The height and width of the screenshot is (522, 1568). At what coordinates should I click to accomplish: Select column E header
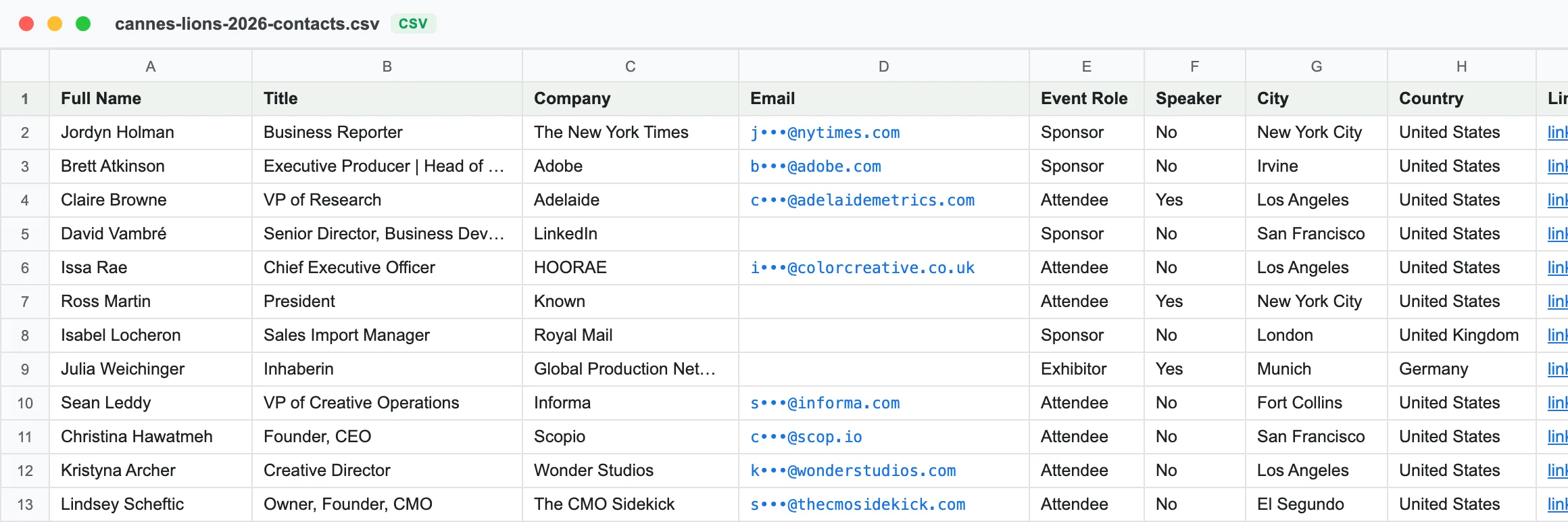(x=1087, y=66)
